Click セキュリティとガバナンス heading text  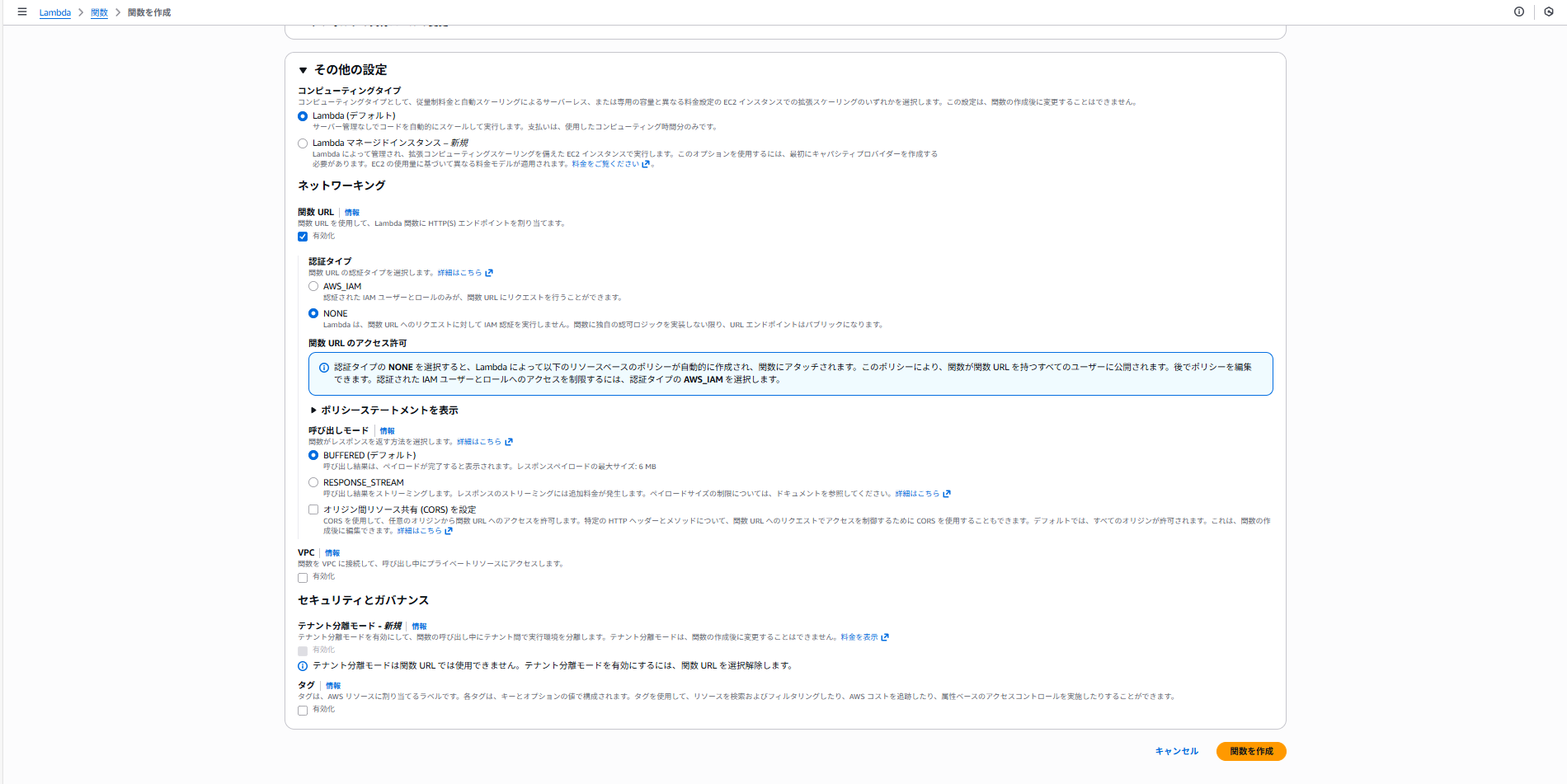pyautogui.click(x=363, y=600)
